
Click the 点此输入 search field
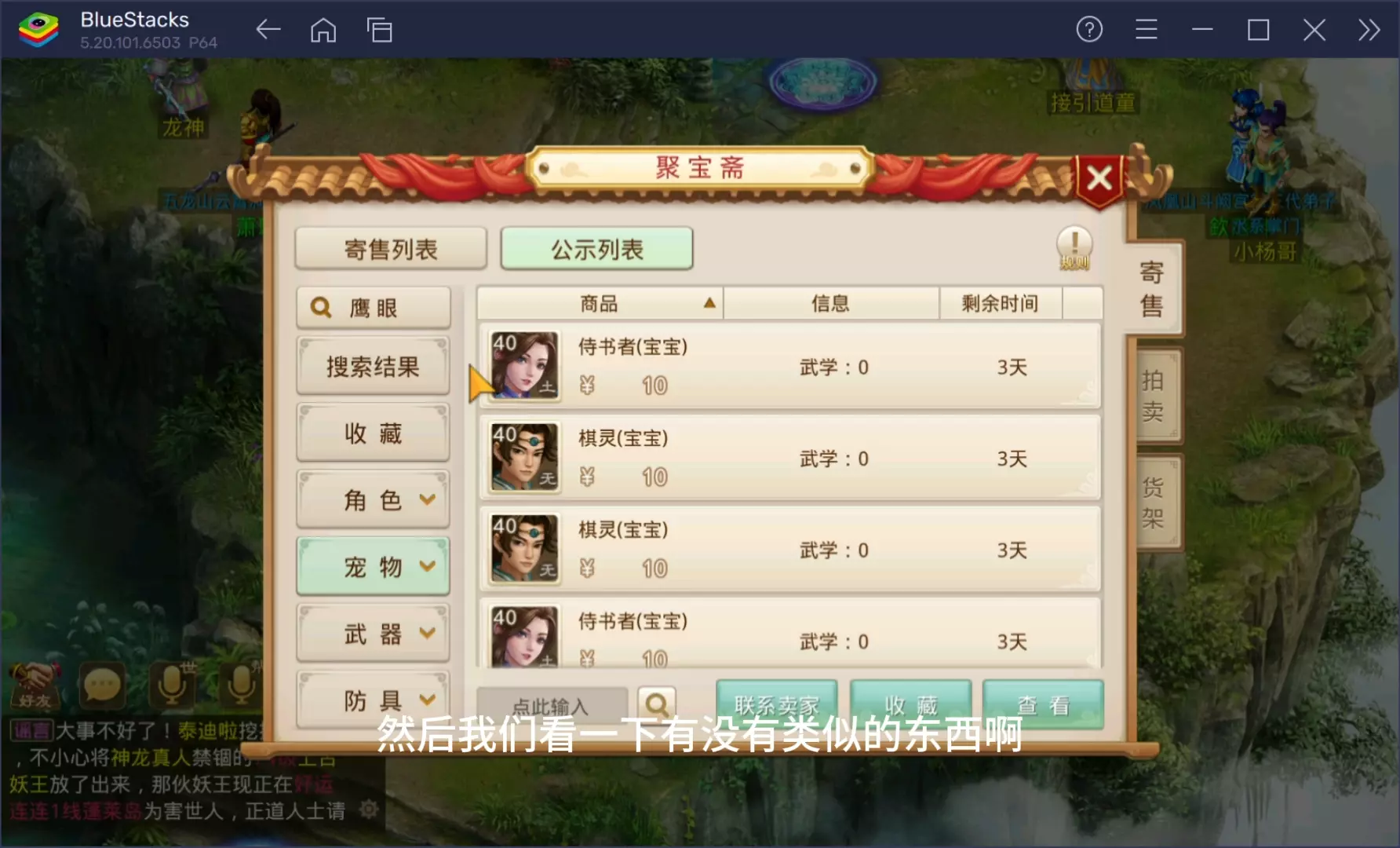[552, 705]
